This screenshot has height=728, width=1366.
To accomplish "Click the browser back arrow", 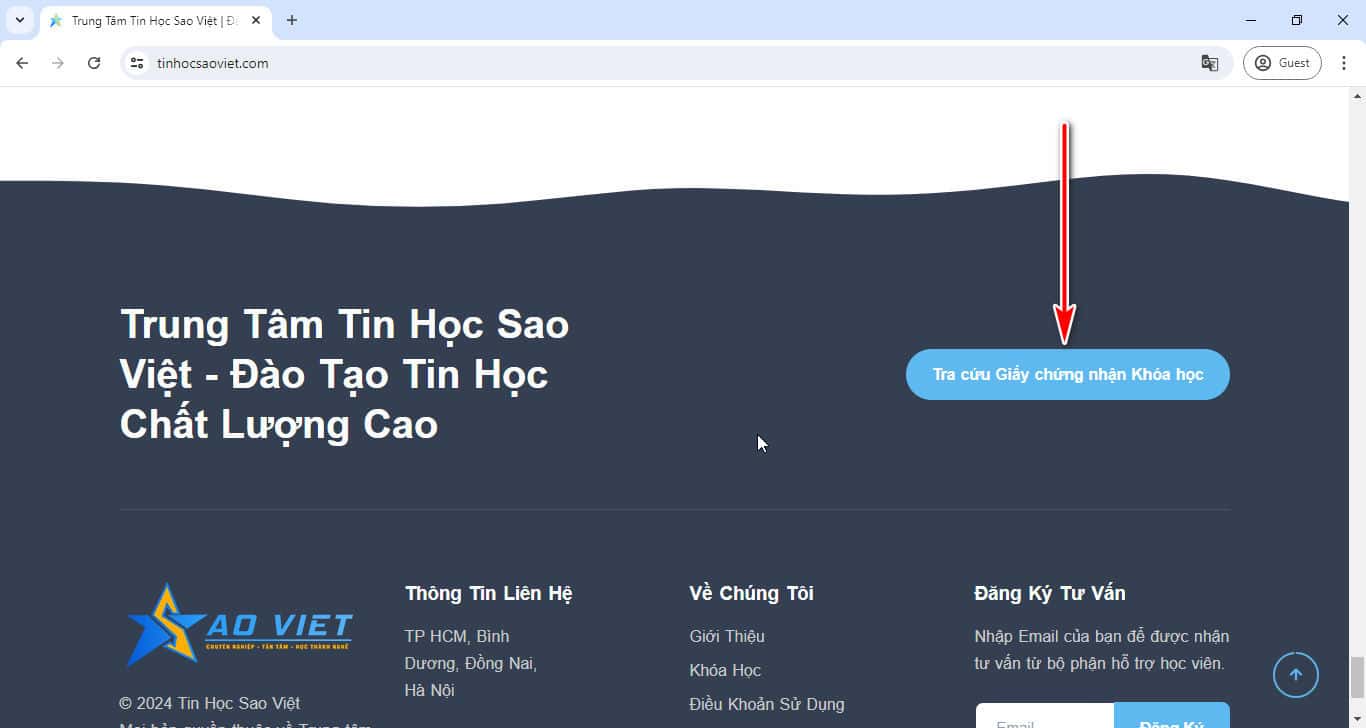I will pyautogui.click(x=22, y=63).
